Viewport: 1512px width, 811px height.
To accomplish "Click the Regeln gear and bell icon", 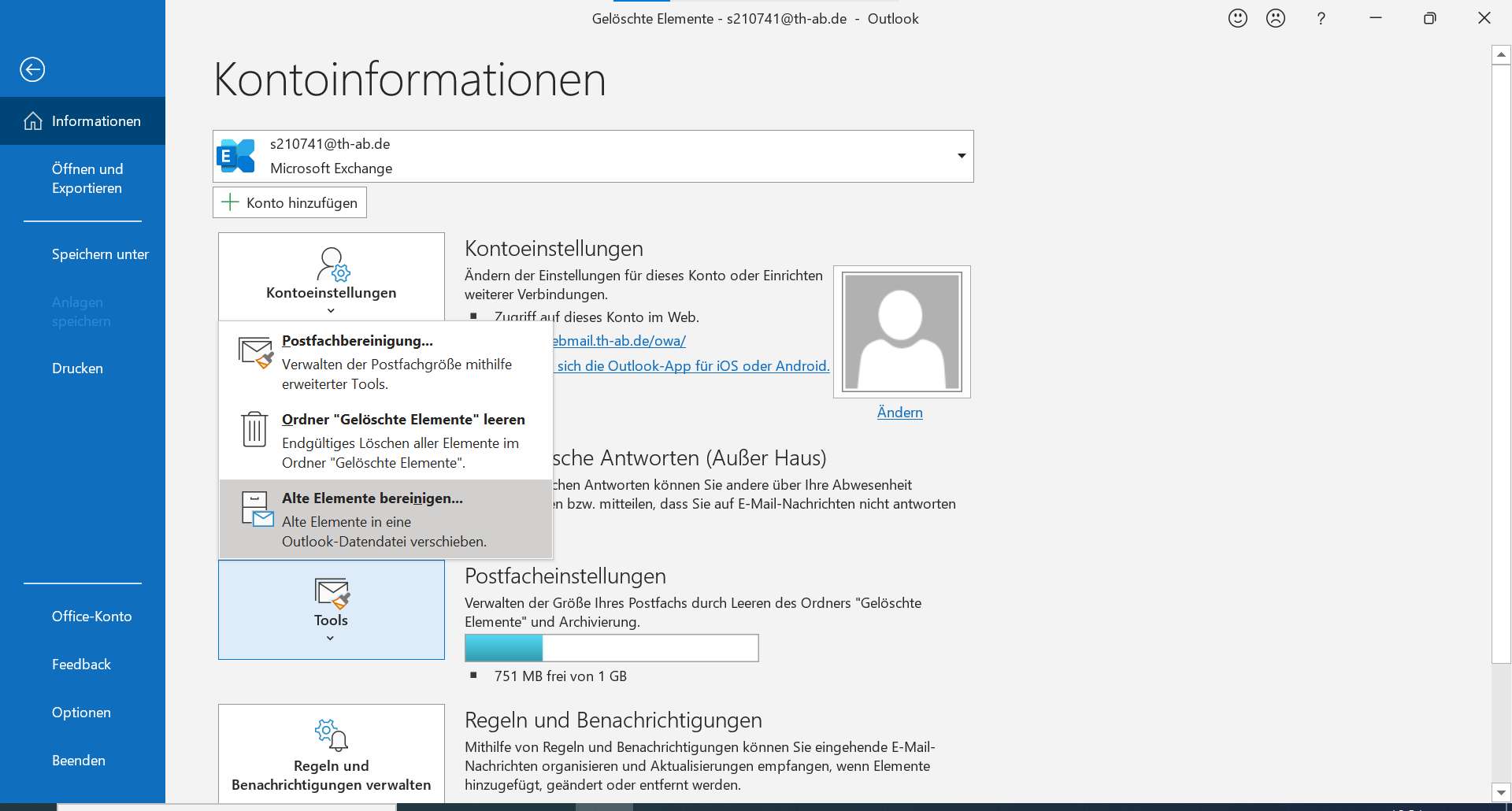I will coord(332,734).
